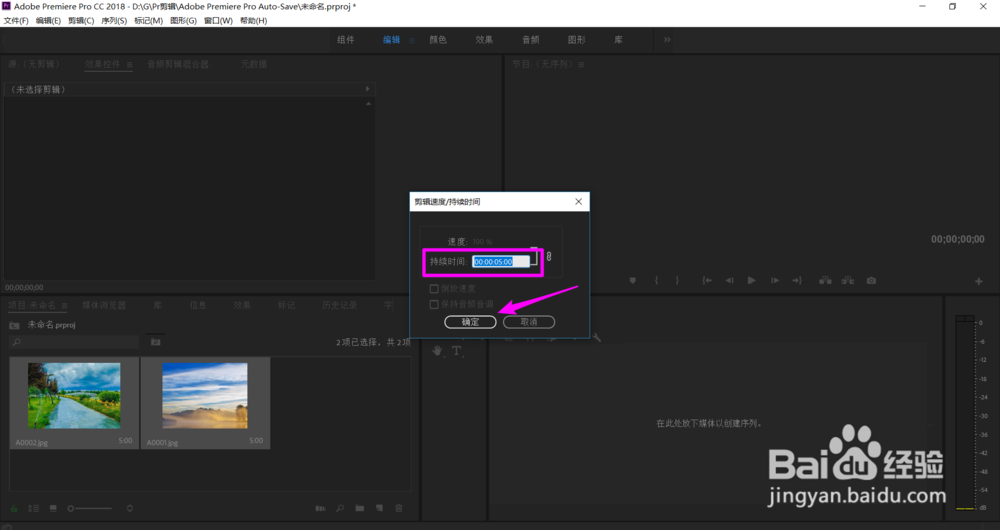The height and width of the screenshot is (530, 1000).
Task: Check the 倒放速度 checkbox
Action: (434, 289)
